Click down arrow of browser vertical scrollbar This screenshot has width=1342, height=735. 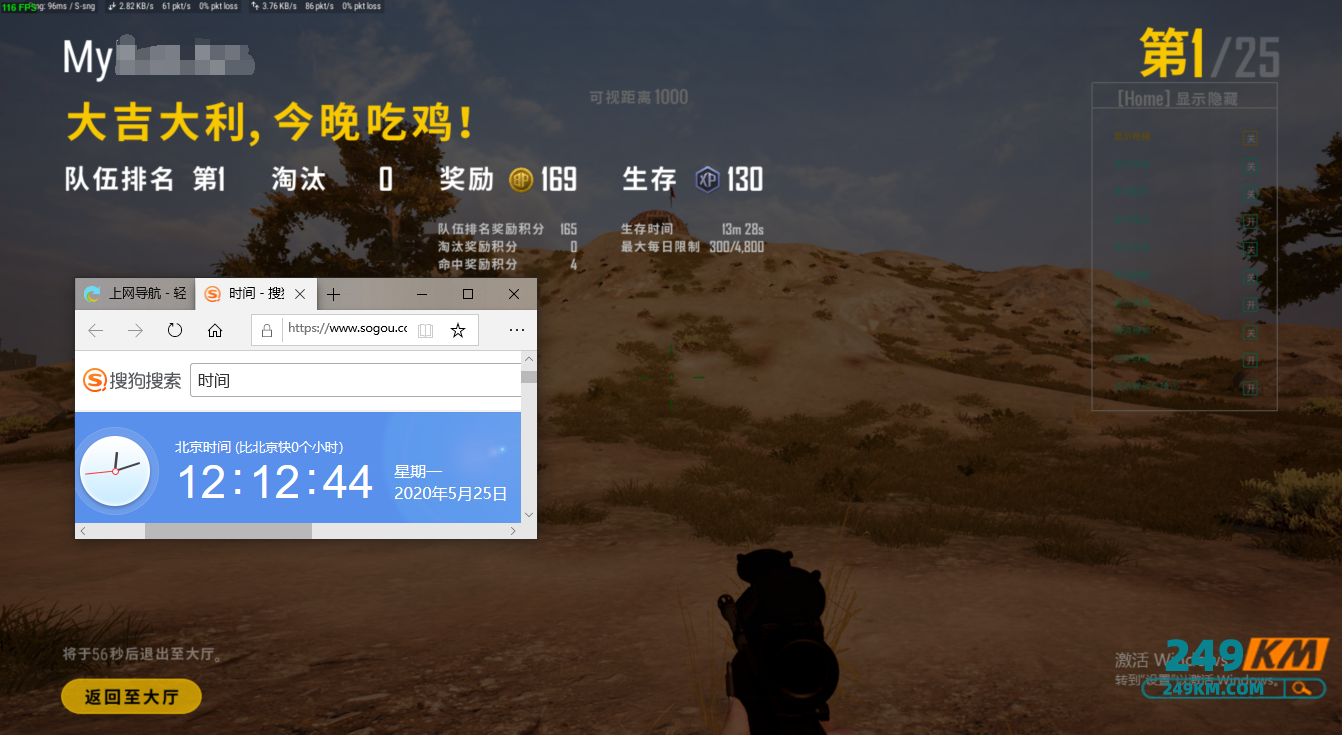(529, 515)
